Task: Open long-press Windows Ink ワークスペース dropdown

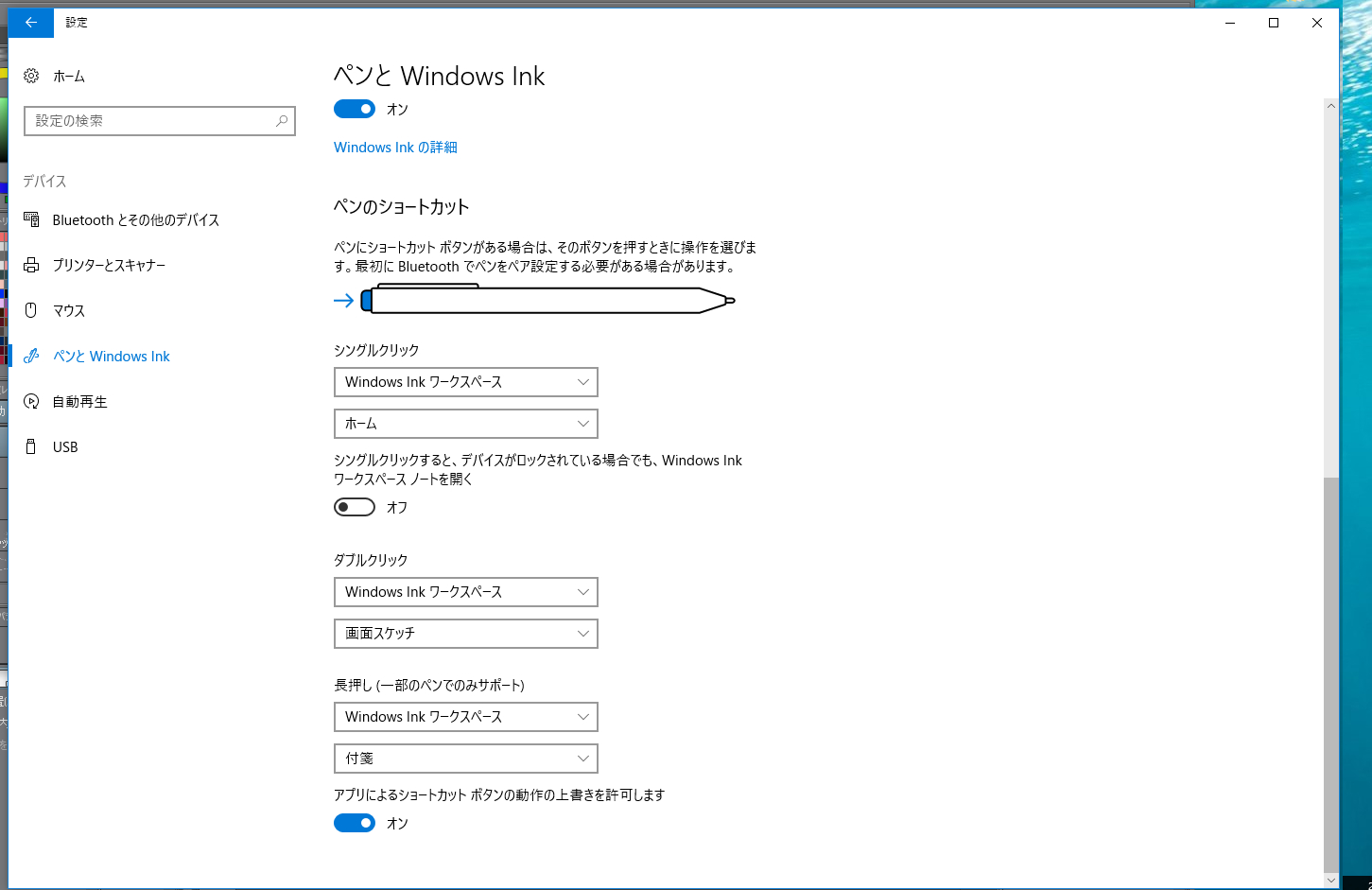Action: coord(466,717)
